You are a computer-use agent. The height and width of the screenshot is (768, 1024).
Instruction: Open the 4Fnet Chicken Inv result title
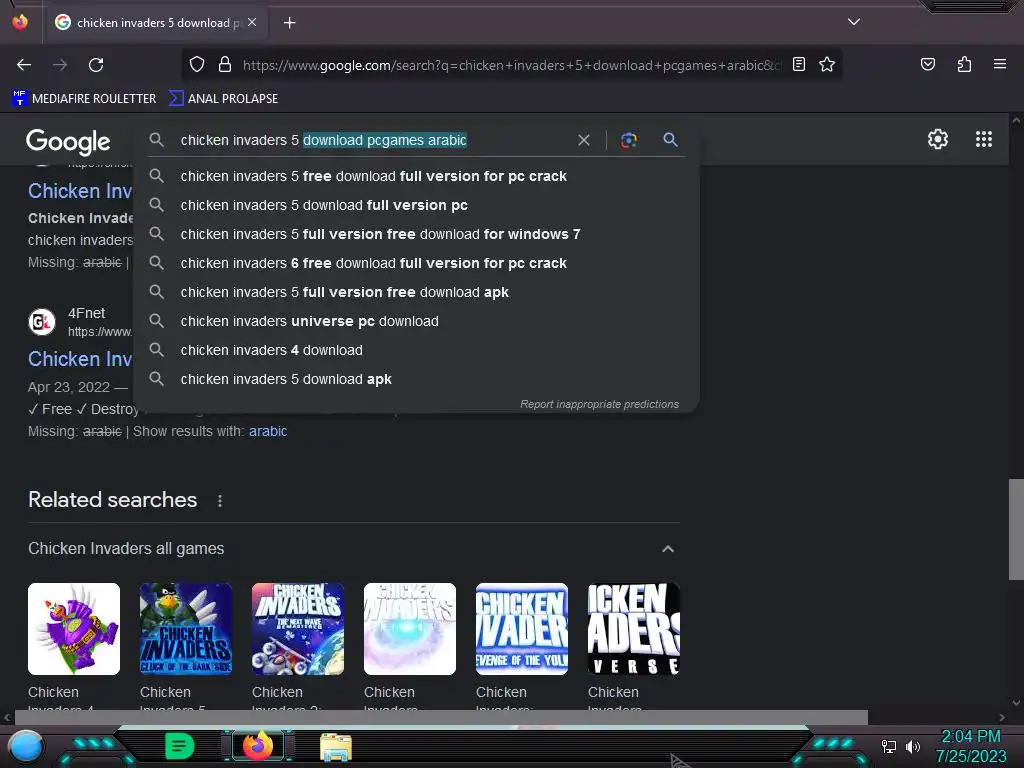point(80,359)
